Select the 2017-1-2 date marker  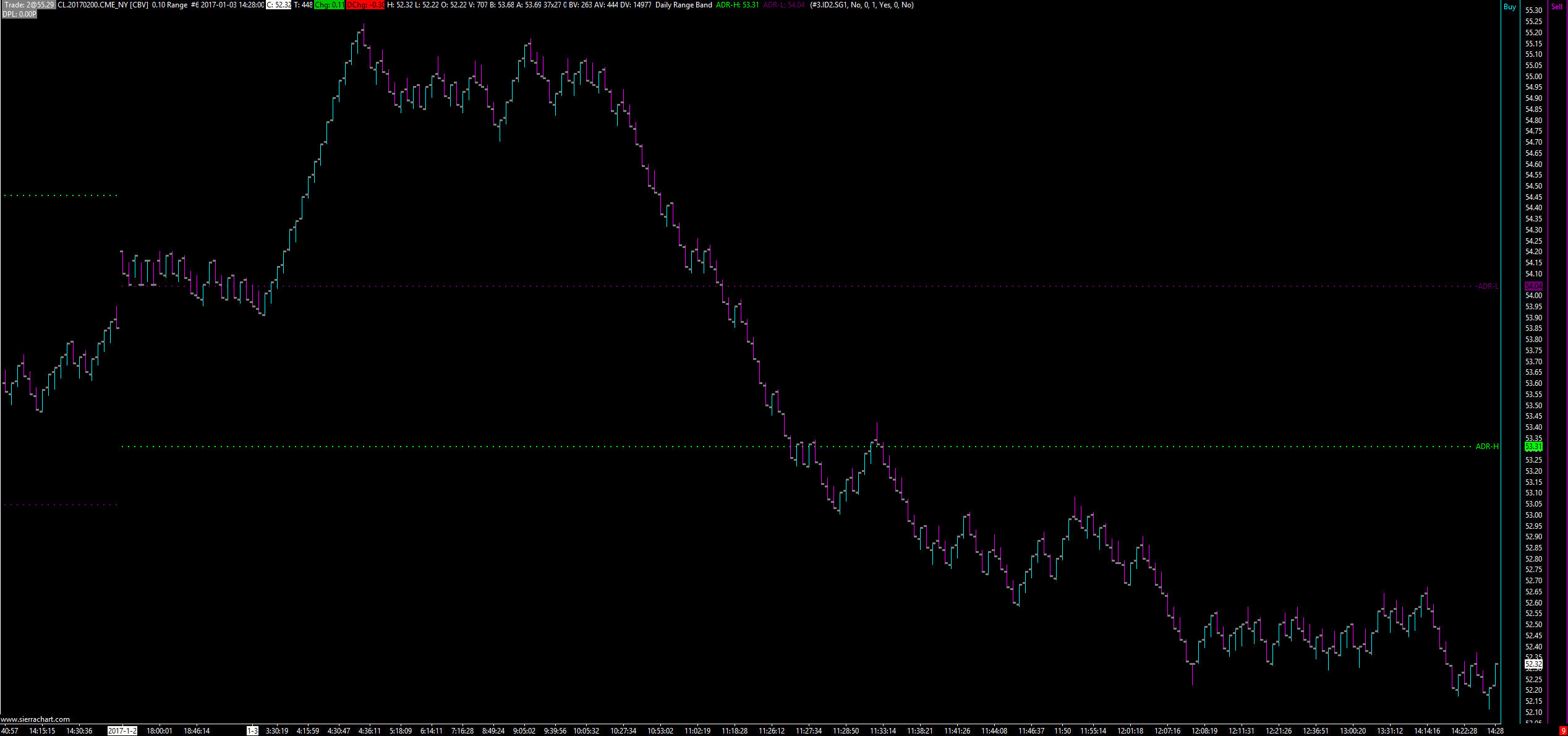[x=122, y=731]
